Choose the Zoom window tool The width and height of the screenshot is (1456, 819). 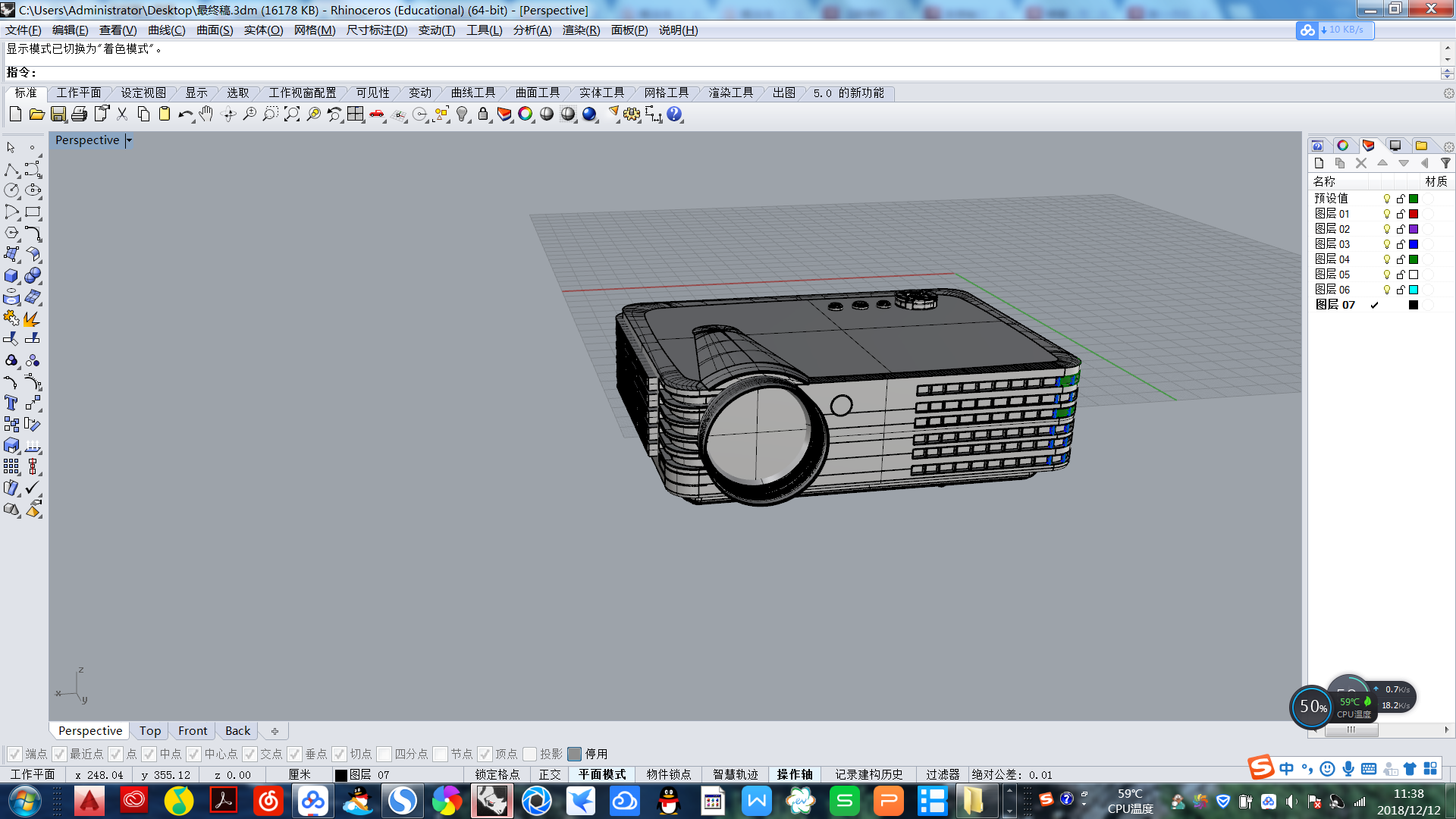pyautogui.click(x=271, y=115)
